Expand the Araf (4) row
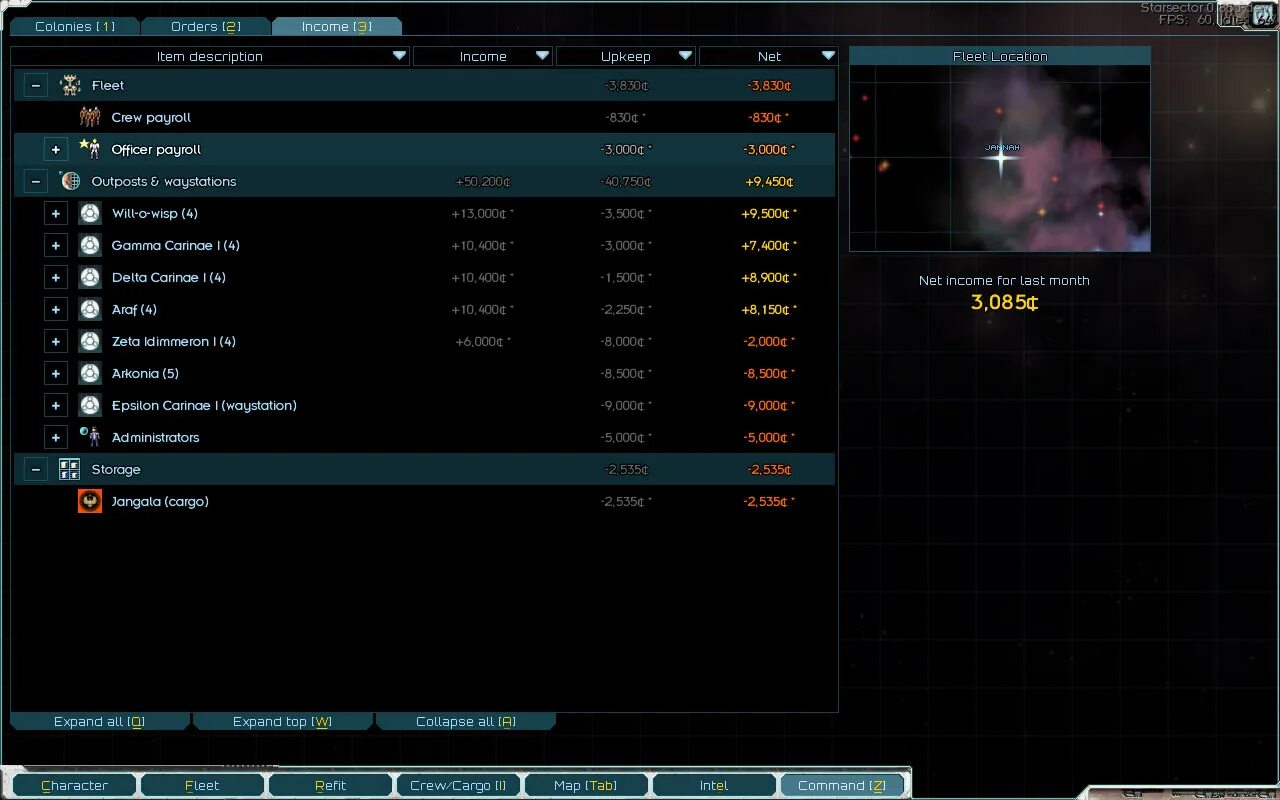Screen dimensions: 1280x800 click(56, 309)
